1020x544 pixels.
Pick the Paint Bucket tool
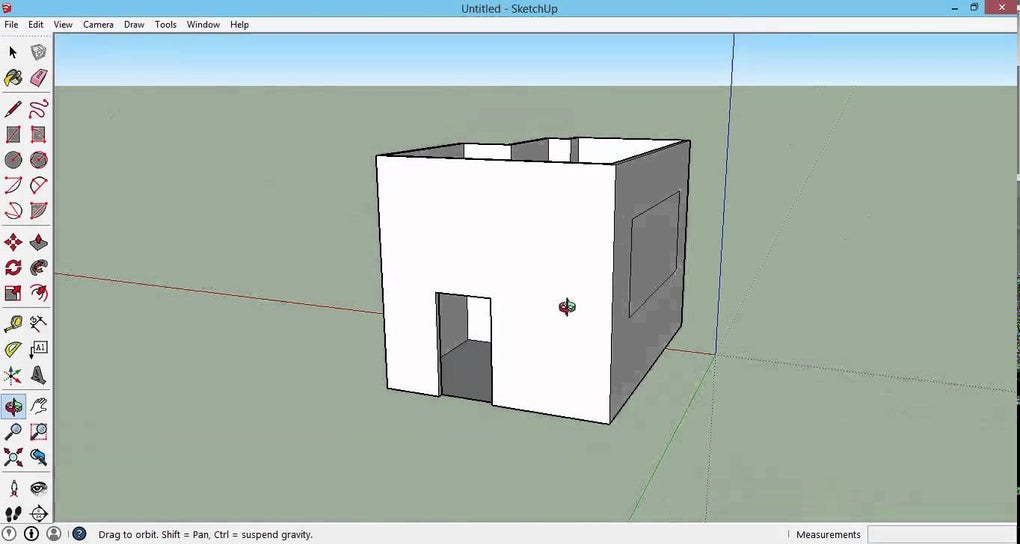point(13,78)
